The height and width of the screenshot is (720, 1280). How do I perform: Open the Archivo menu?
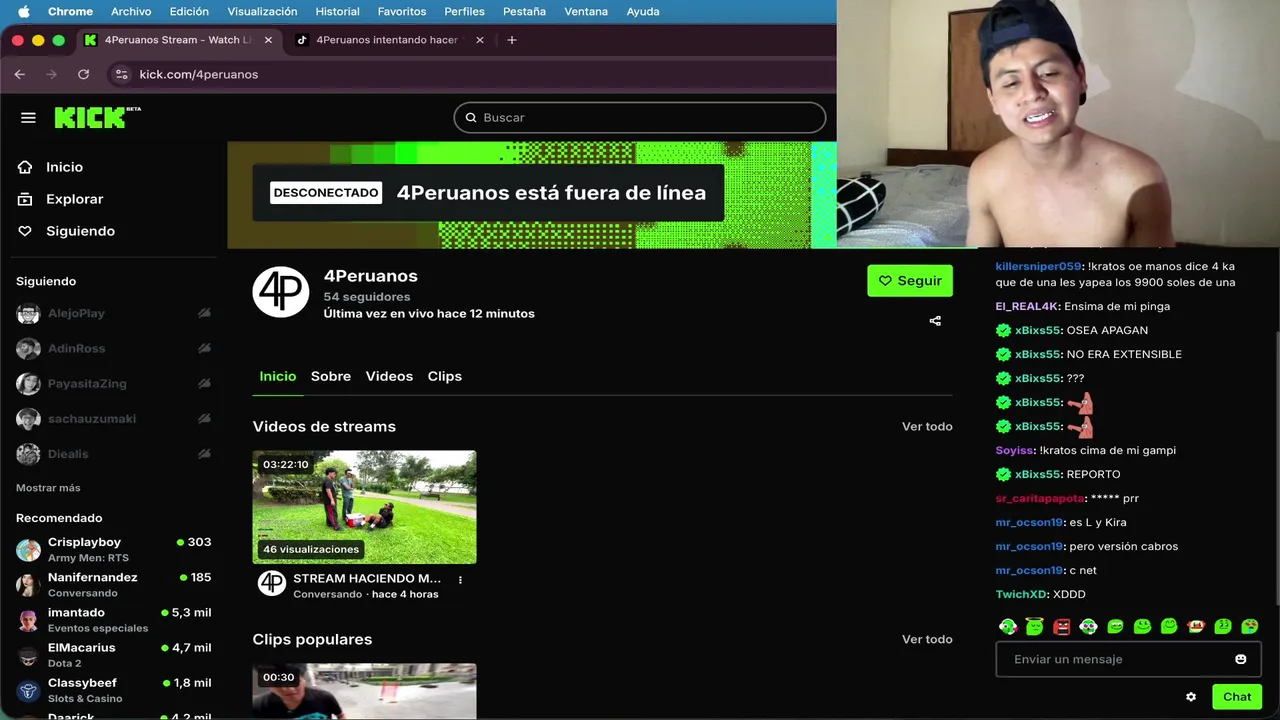[131, 11]
